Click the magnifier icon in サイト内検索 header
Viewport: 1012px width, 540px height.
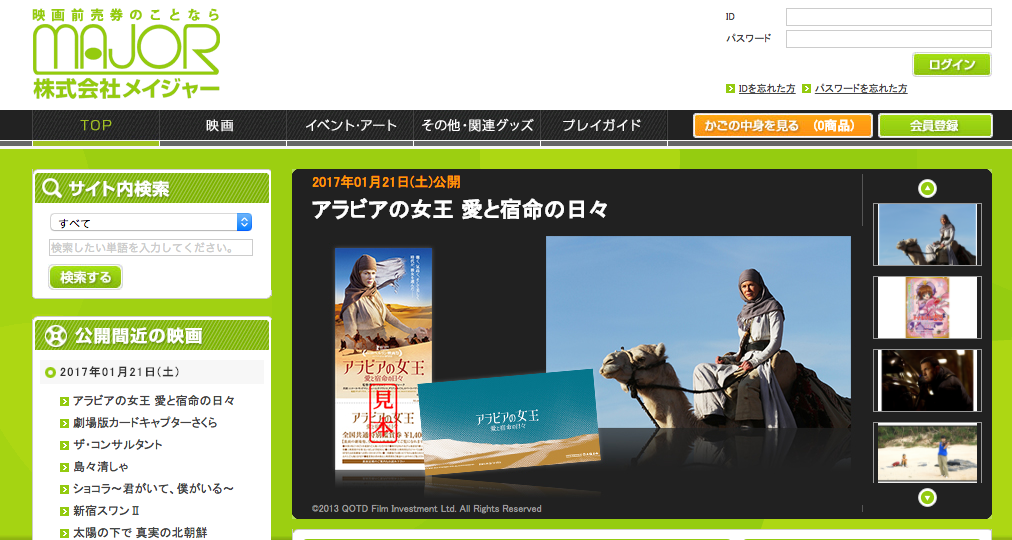(51, 188)
